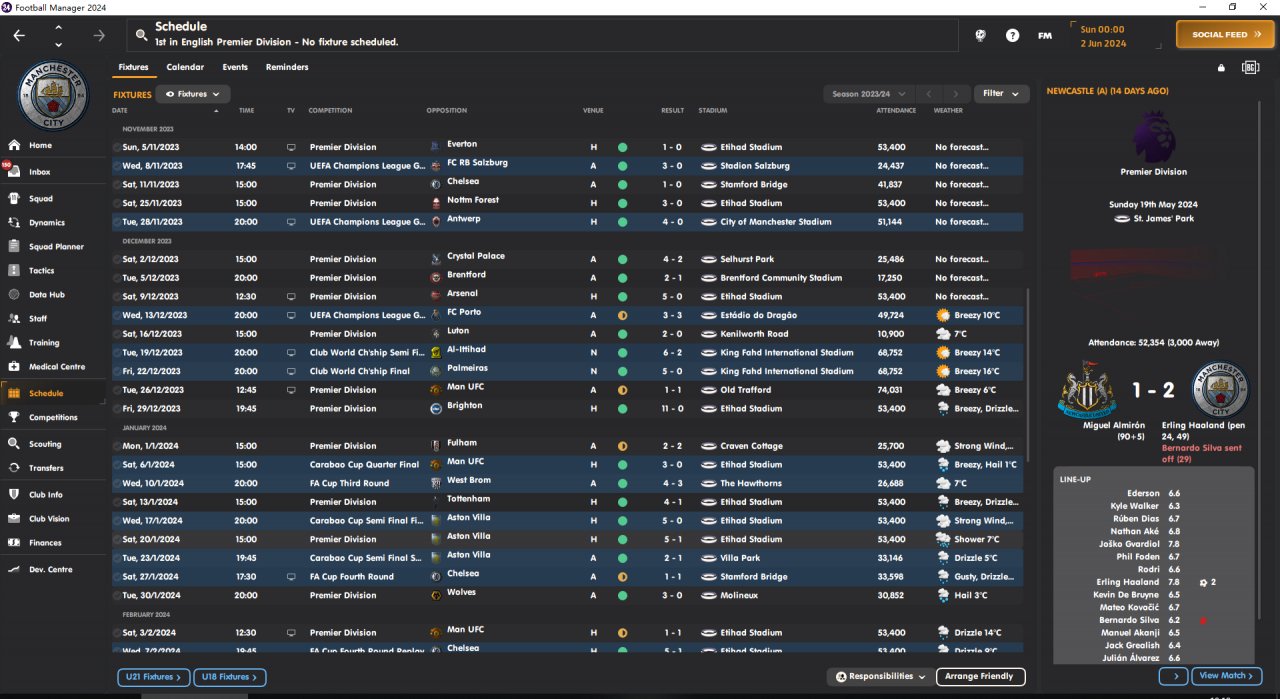Toggle the BG background selector icon
1280x699 pixels.
pyautogui.click(x=1250, y=68)
